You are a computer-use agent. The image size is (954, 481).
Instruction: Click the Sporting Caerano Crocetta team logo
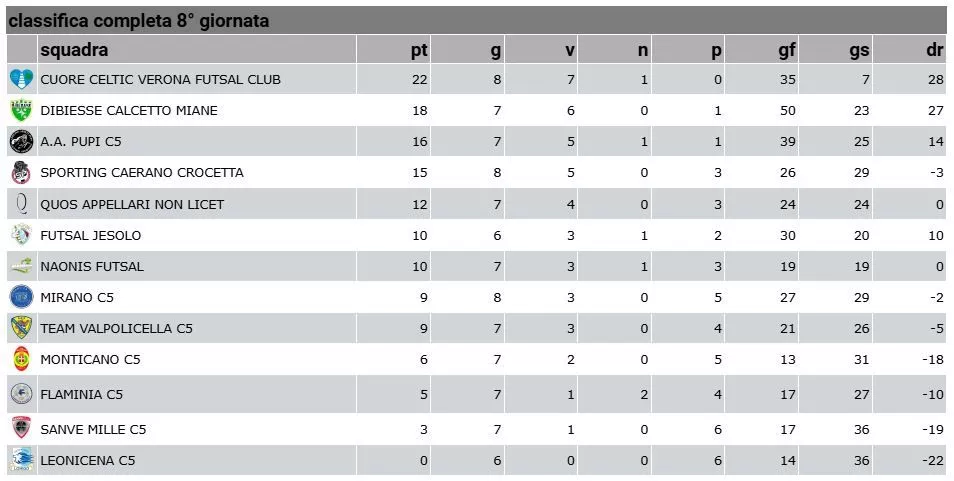(21, 173)
